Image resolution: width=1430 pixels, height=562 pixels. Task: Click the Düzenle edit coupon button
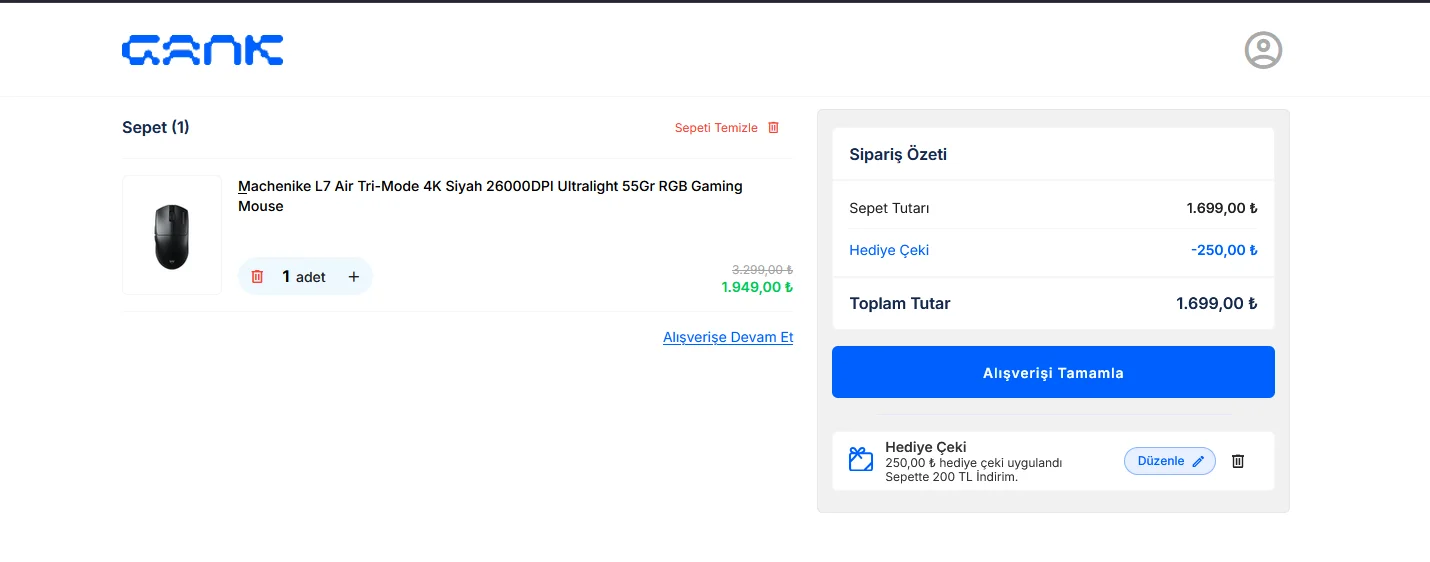click(1170, 461)
